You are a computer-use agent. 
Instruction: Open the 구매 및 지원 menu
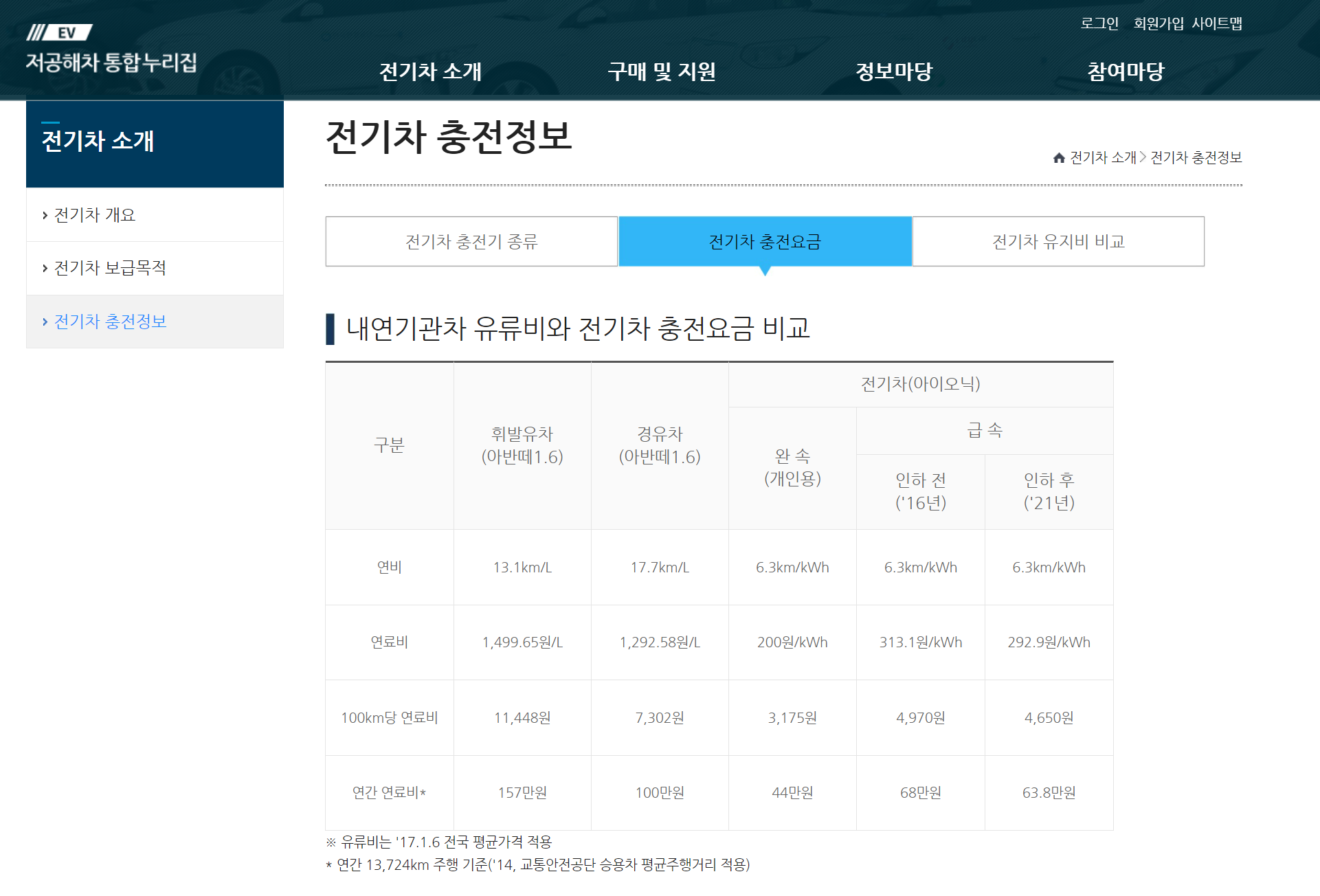pyautogui.click(x=661, y=71)
